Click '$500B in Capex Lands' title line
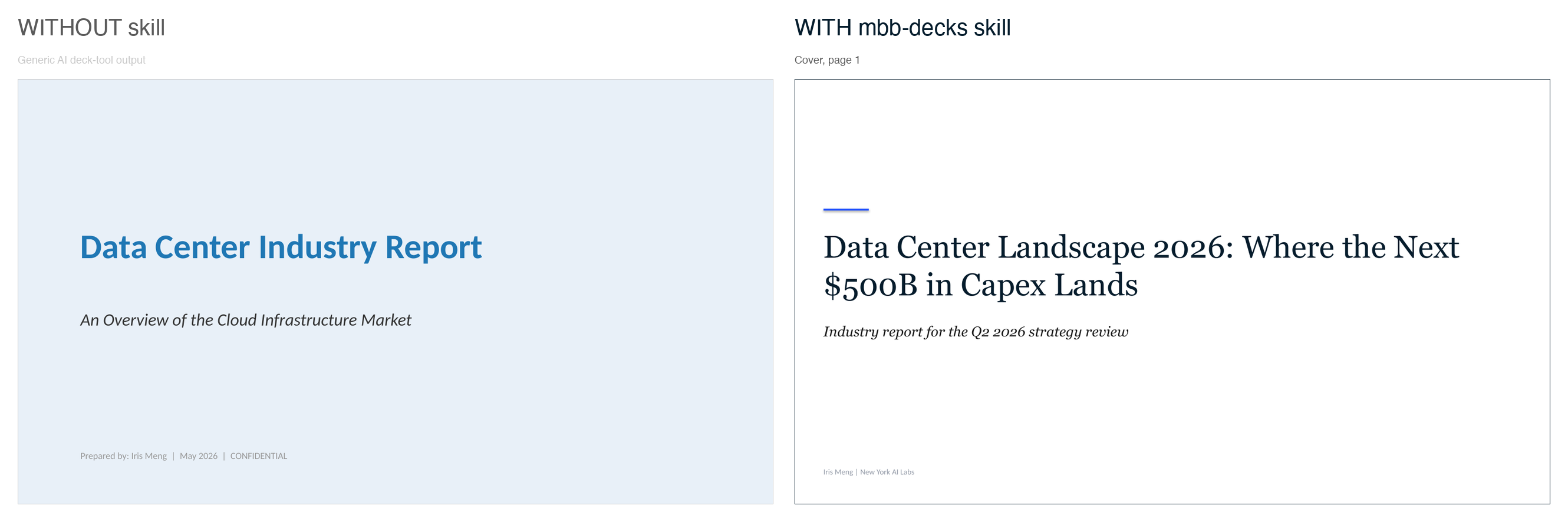This screenshot has width=1568, height=522. (x=980, y=285)
